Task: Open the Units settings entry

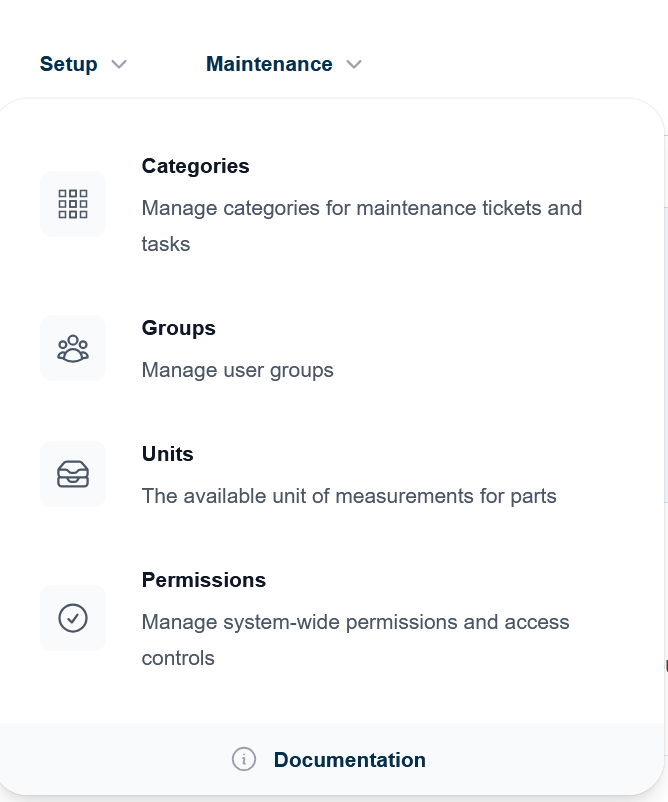Action: pyautogui.click(x=167, y=454)
